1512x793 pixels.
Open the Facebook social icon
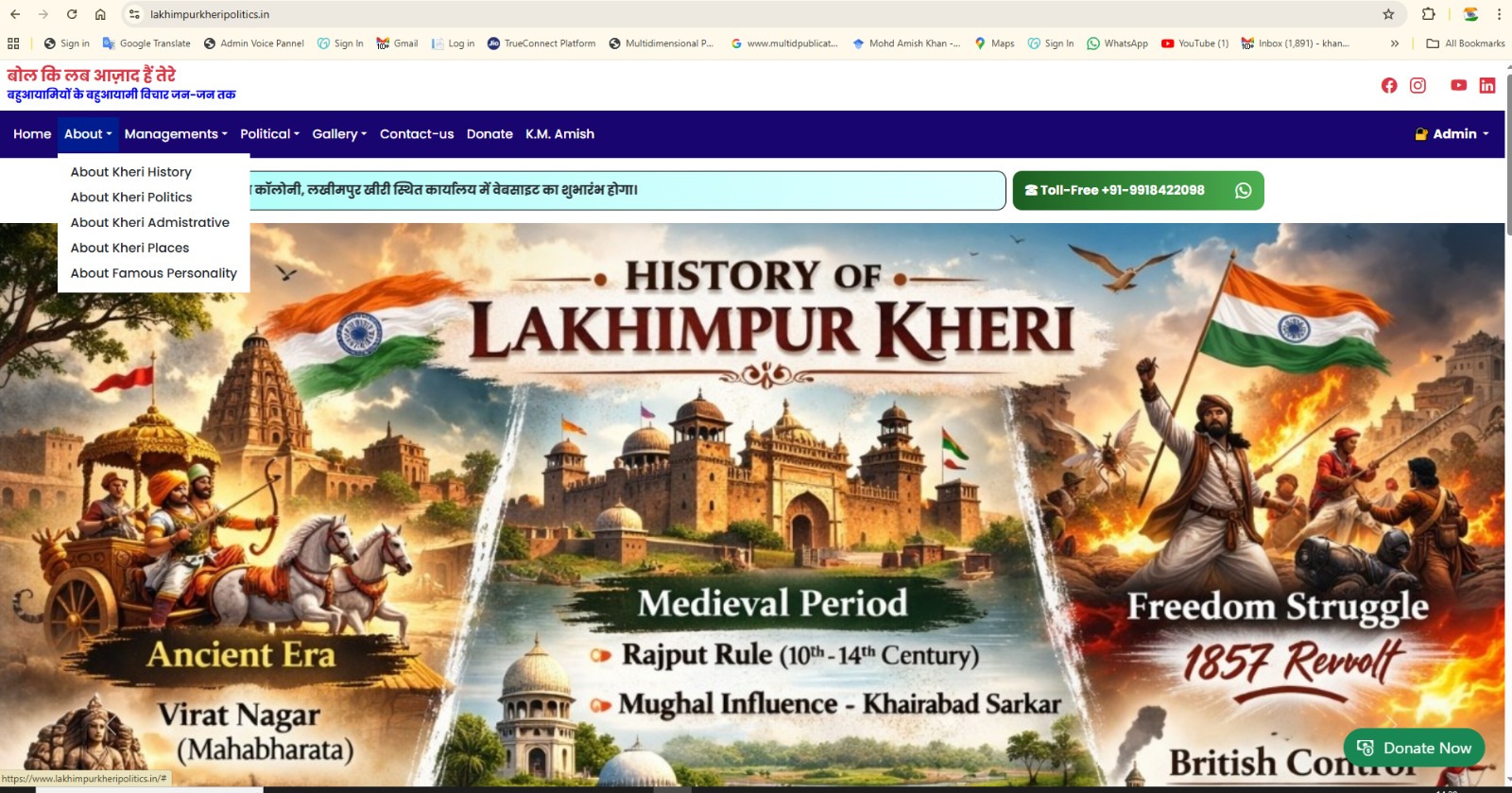pyautogui.click(x=1388, y=86)
